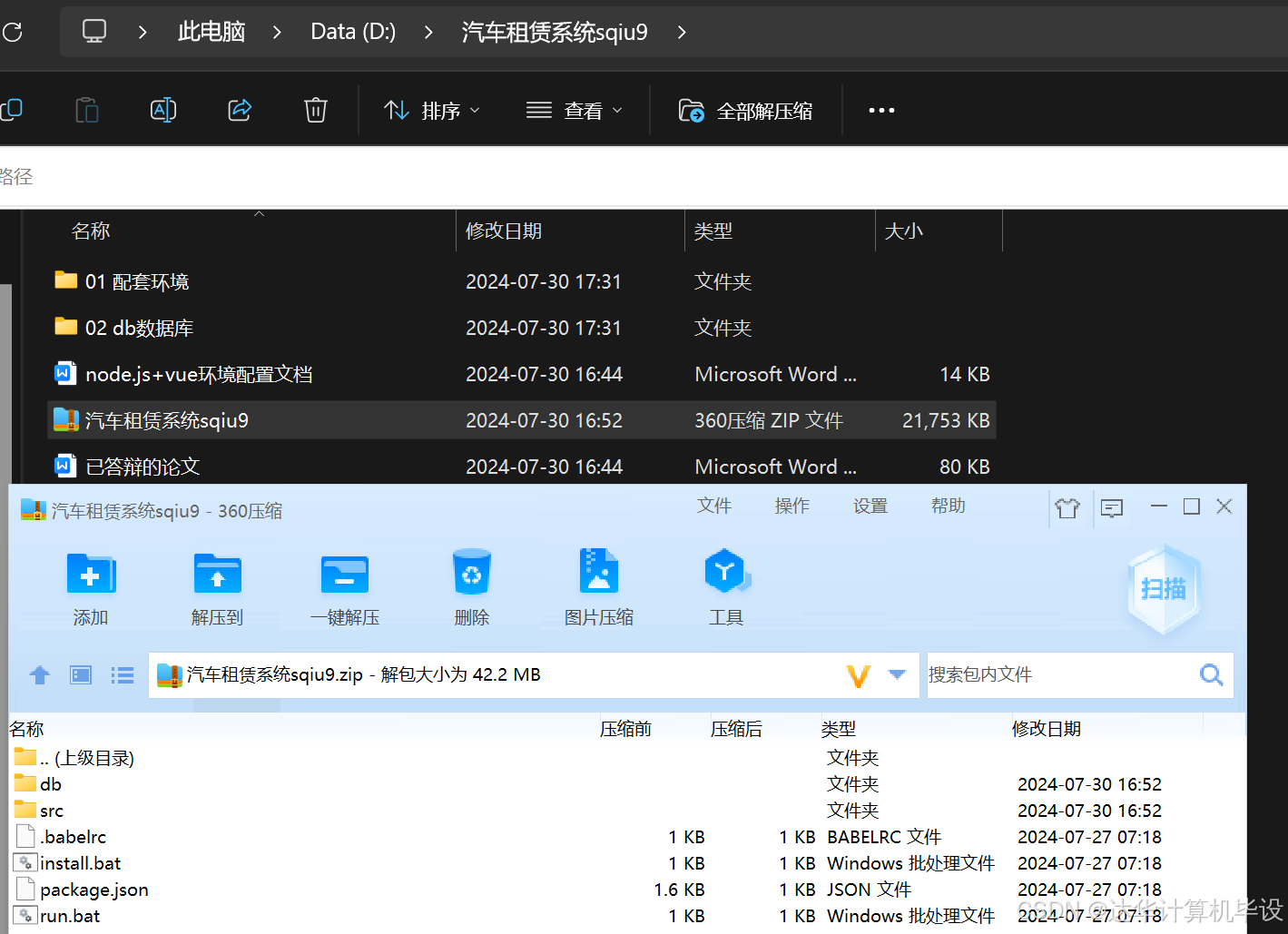The height and width of the screenshot is (934, 1288).
Task: Go to Data (D:) in breadcrumb
Action: 353,32
